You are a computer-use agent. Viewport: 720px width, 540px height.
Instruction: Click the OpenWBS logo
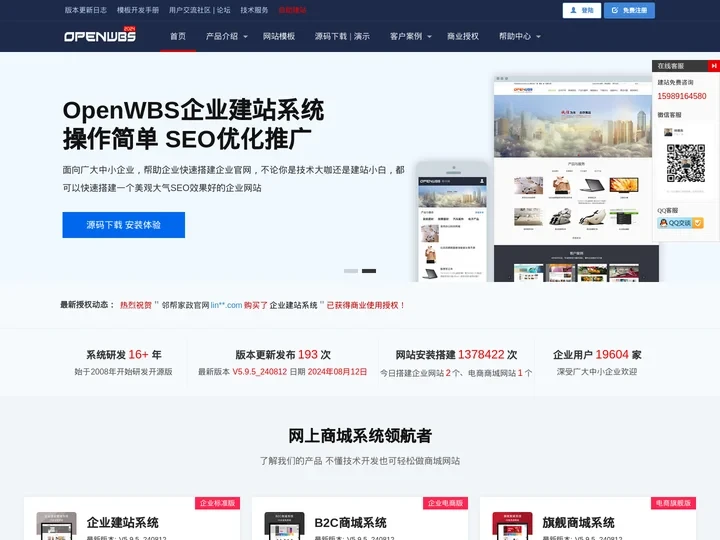click(100, 35)
